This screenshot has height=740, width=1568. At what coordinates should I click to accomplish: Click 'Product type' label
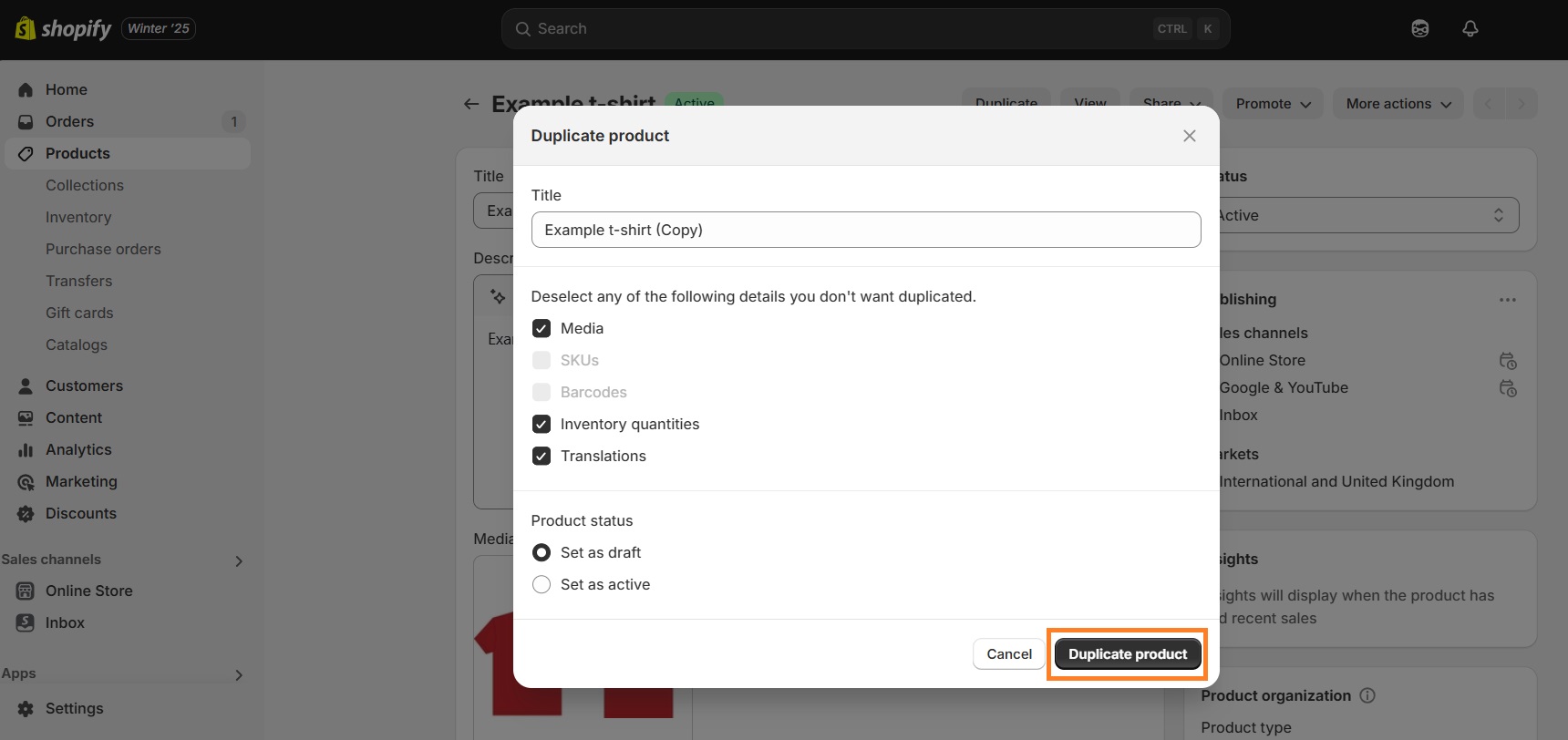(x=1246, y=727)
